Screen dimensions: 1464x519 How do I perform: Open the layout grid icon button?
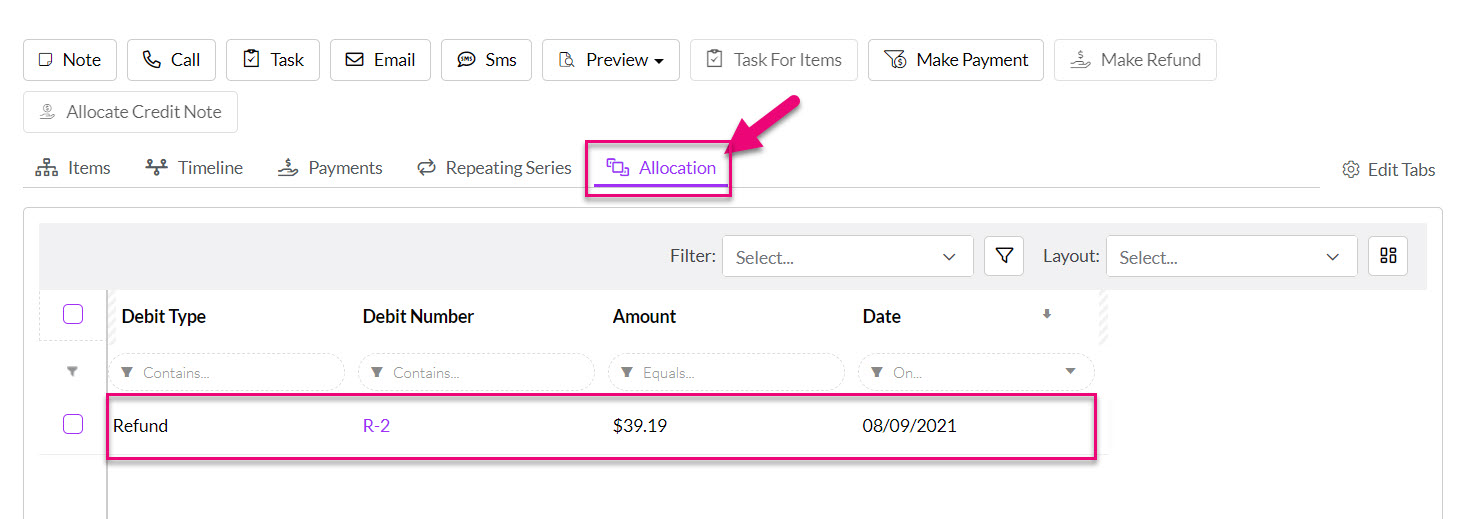[x=1388, y=256]
